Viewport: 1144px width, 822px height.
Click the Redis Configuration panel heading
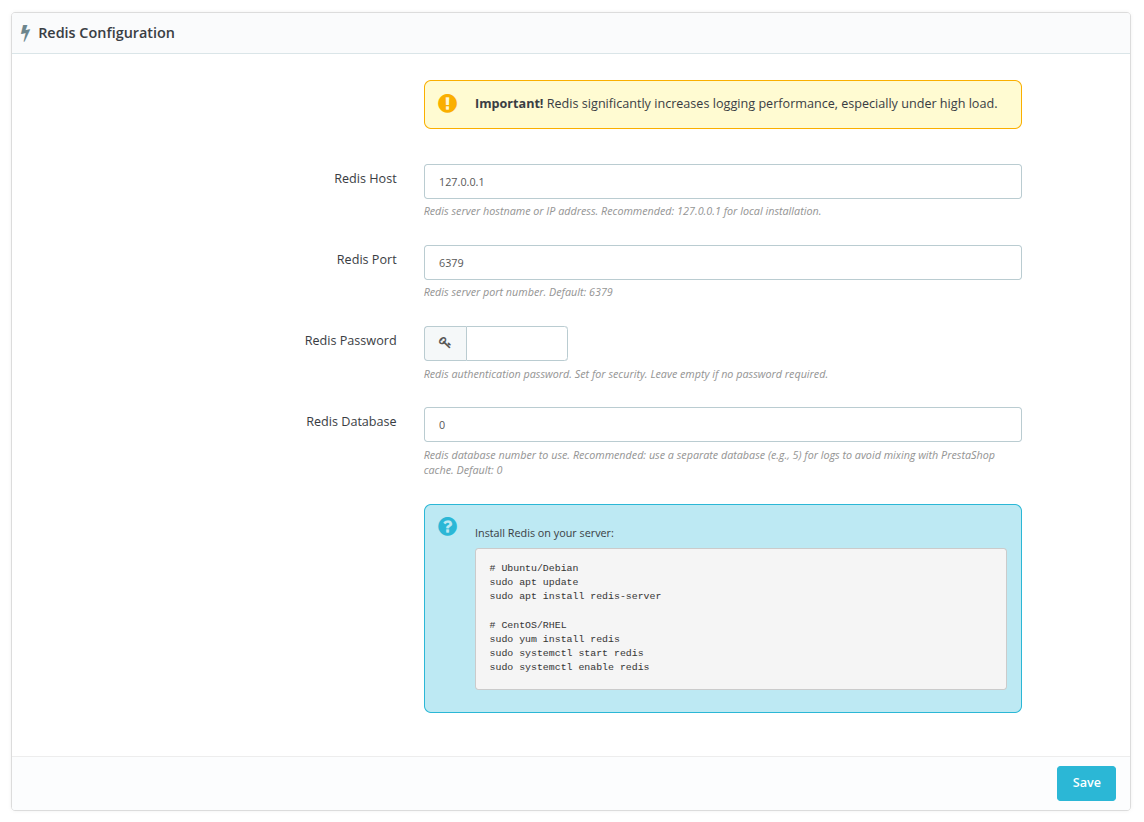107,33
